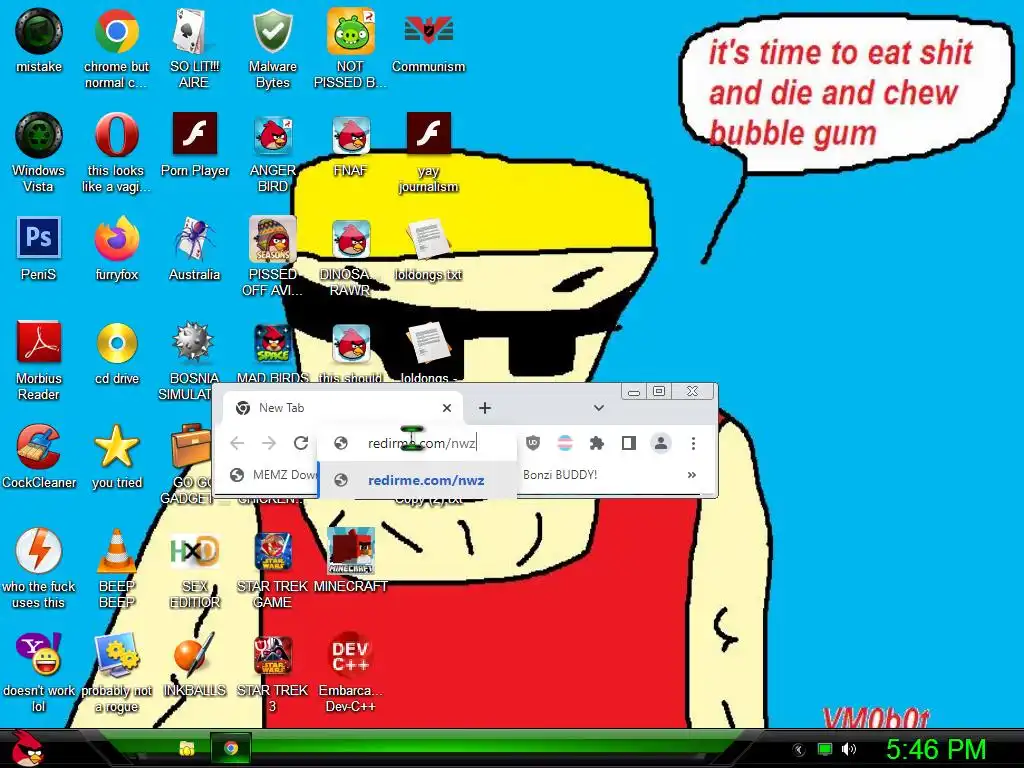Click the address bar with redirme.com/nwz
1024x768 pixels.
click(418, 443)
